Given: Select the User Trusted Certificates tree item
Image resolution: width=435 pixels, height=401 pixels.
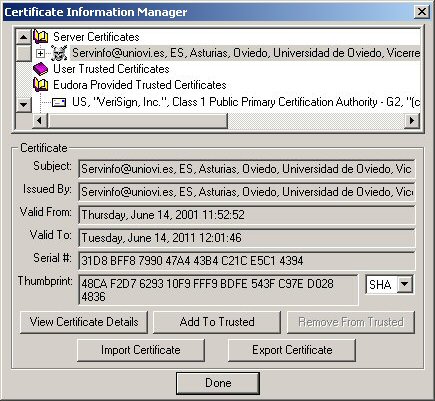Looking at the screenshot, I should coord(111,69).
